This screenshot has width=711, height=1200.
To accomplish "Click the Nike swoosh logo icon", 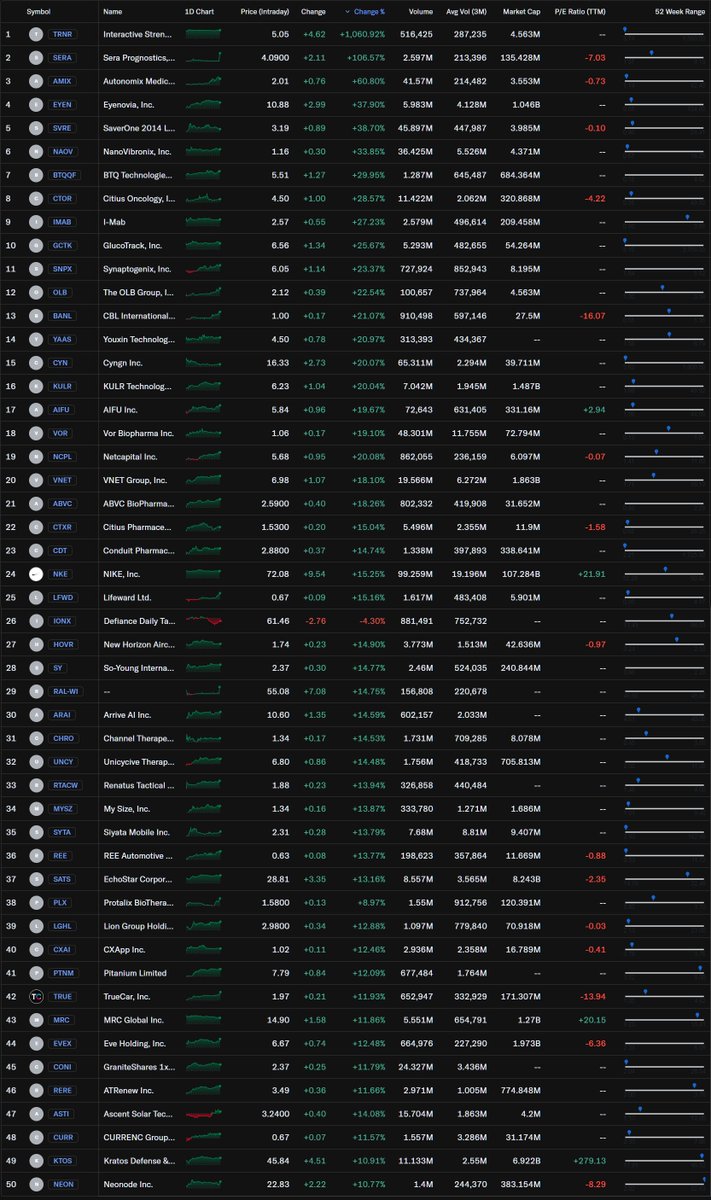I will point(36,574).
